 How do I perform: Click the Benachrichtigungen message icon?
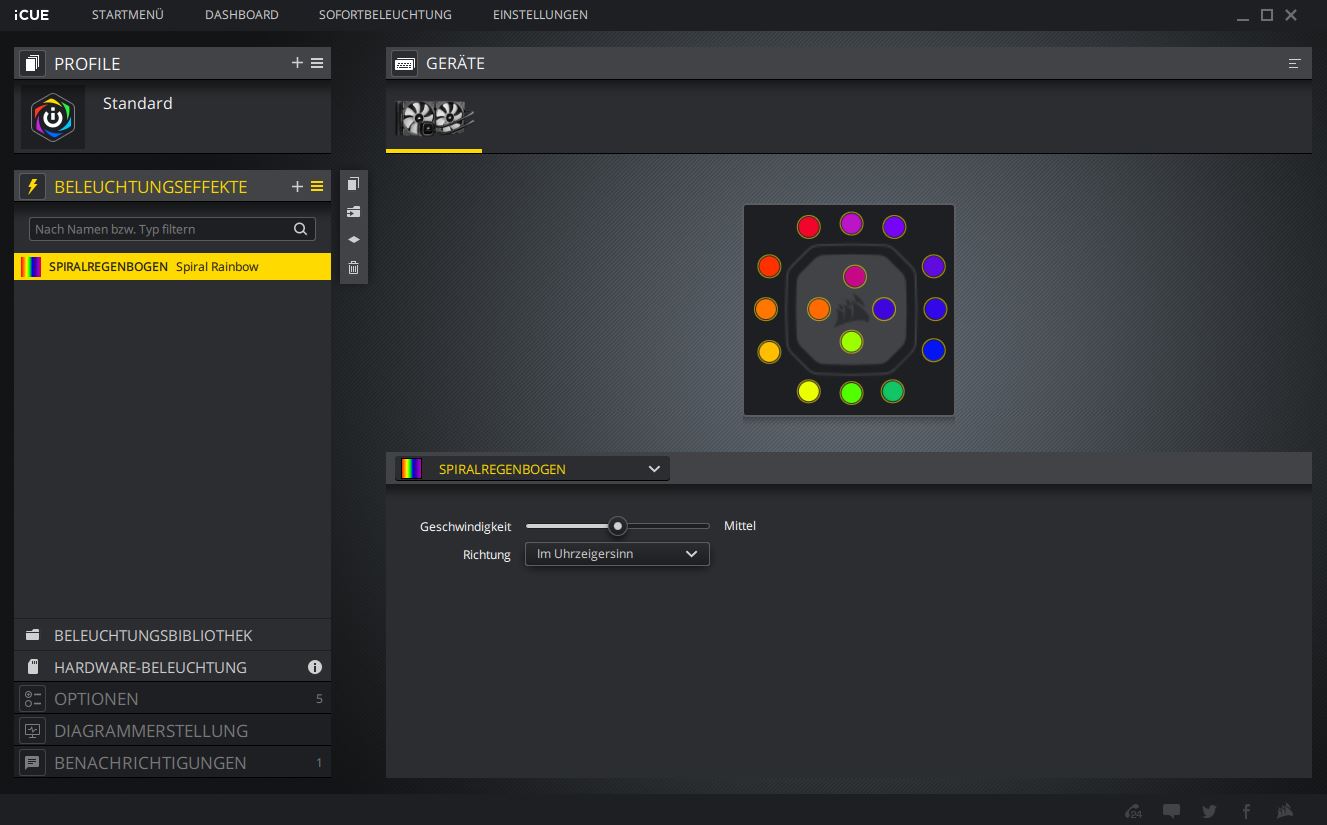32,763
